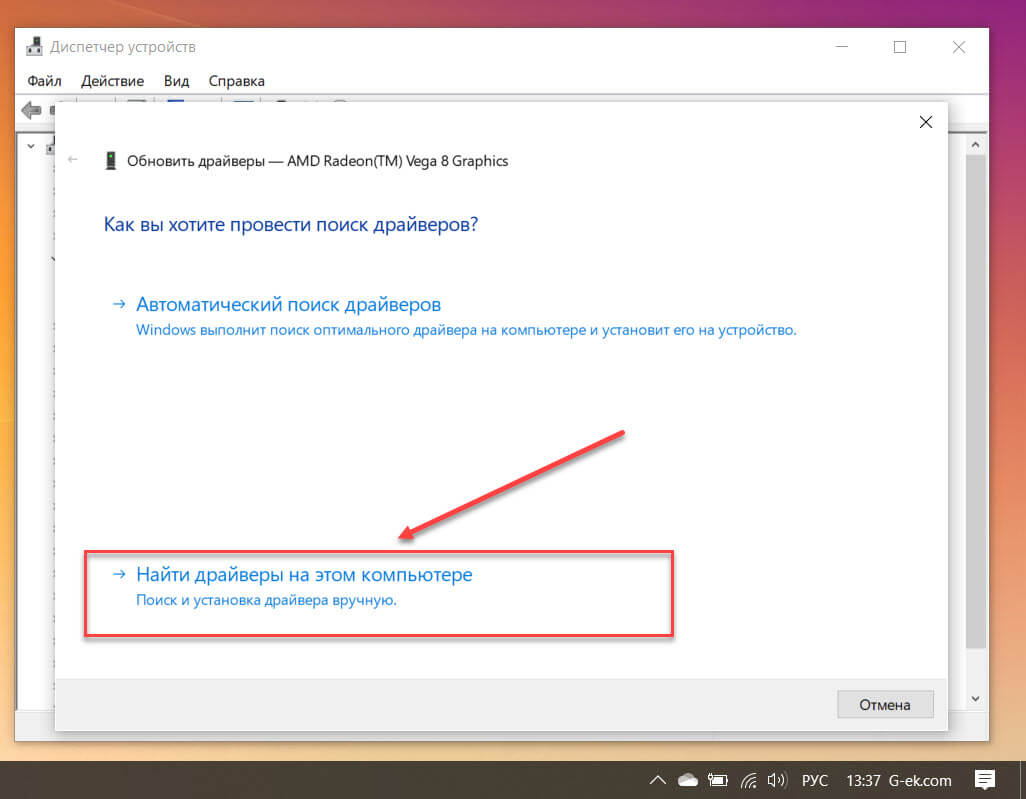1026x799 pixels.
Task: Click the Device Manager vertical scrollbar
Action: (x=976, y=400)
